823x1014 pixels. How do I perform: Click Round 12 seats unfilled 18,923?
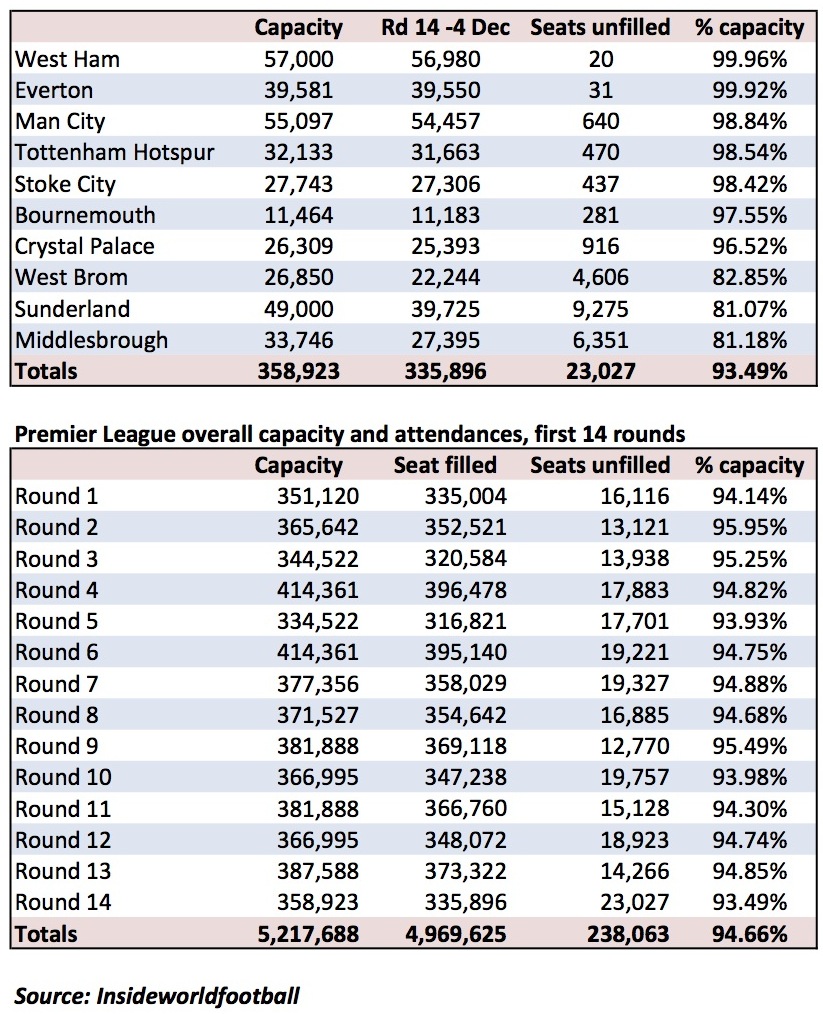tap(634, 839)
